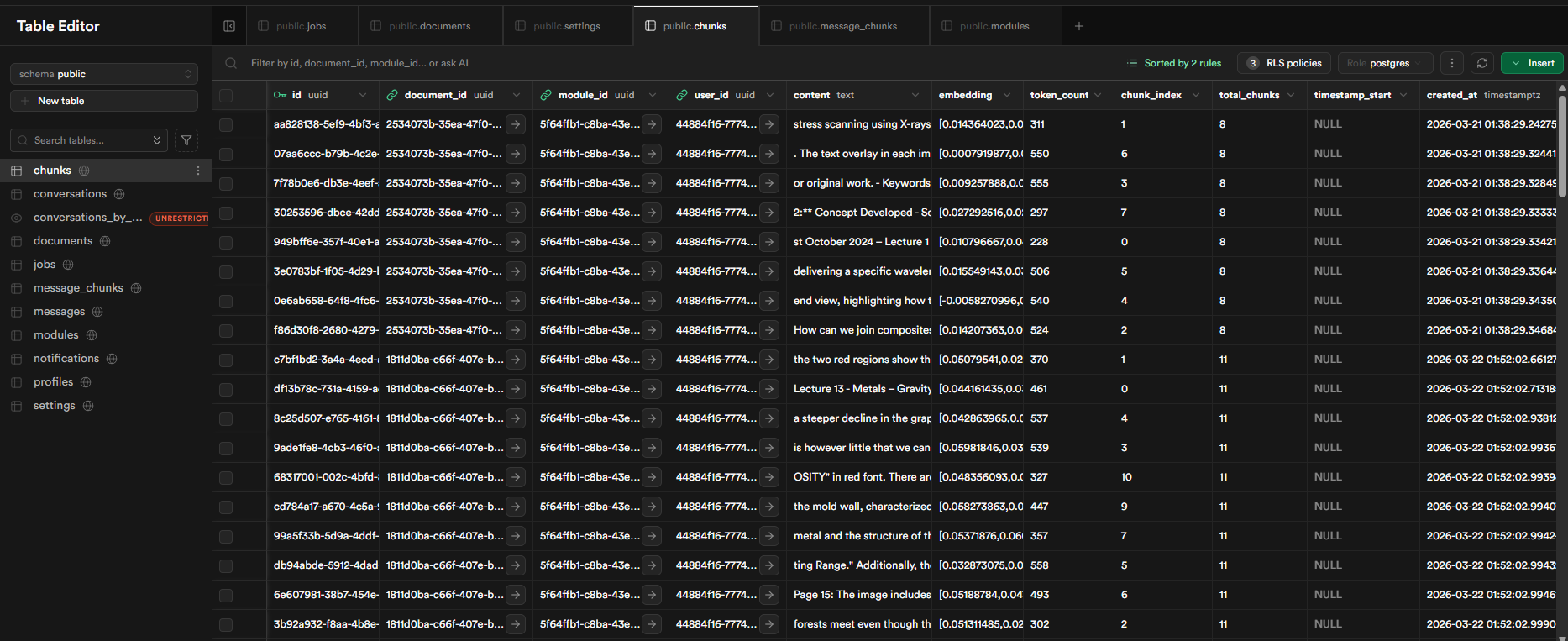
Task: Click the table icon beside jobs
Action: (16, 265)
